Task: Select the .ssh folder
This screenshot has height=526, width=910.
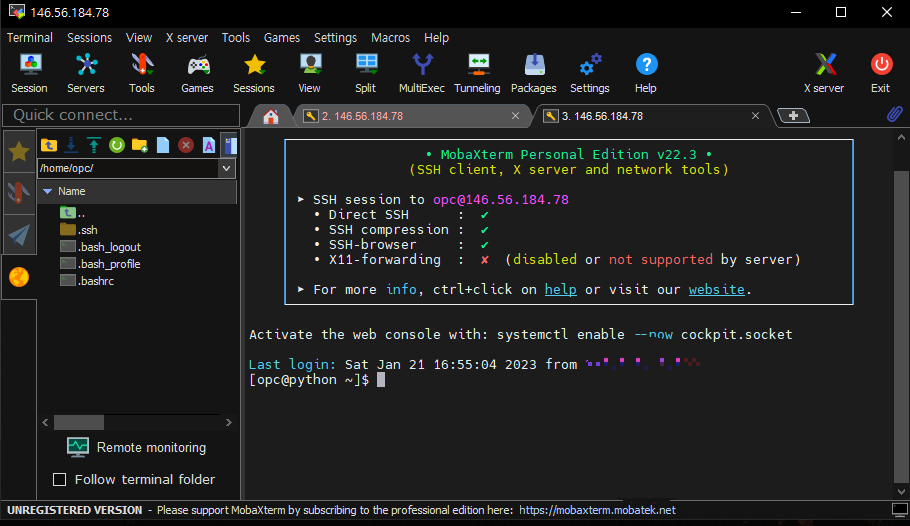Action: (x=79, y=230)
